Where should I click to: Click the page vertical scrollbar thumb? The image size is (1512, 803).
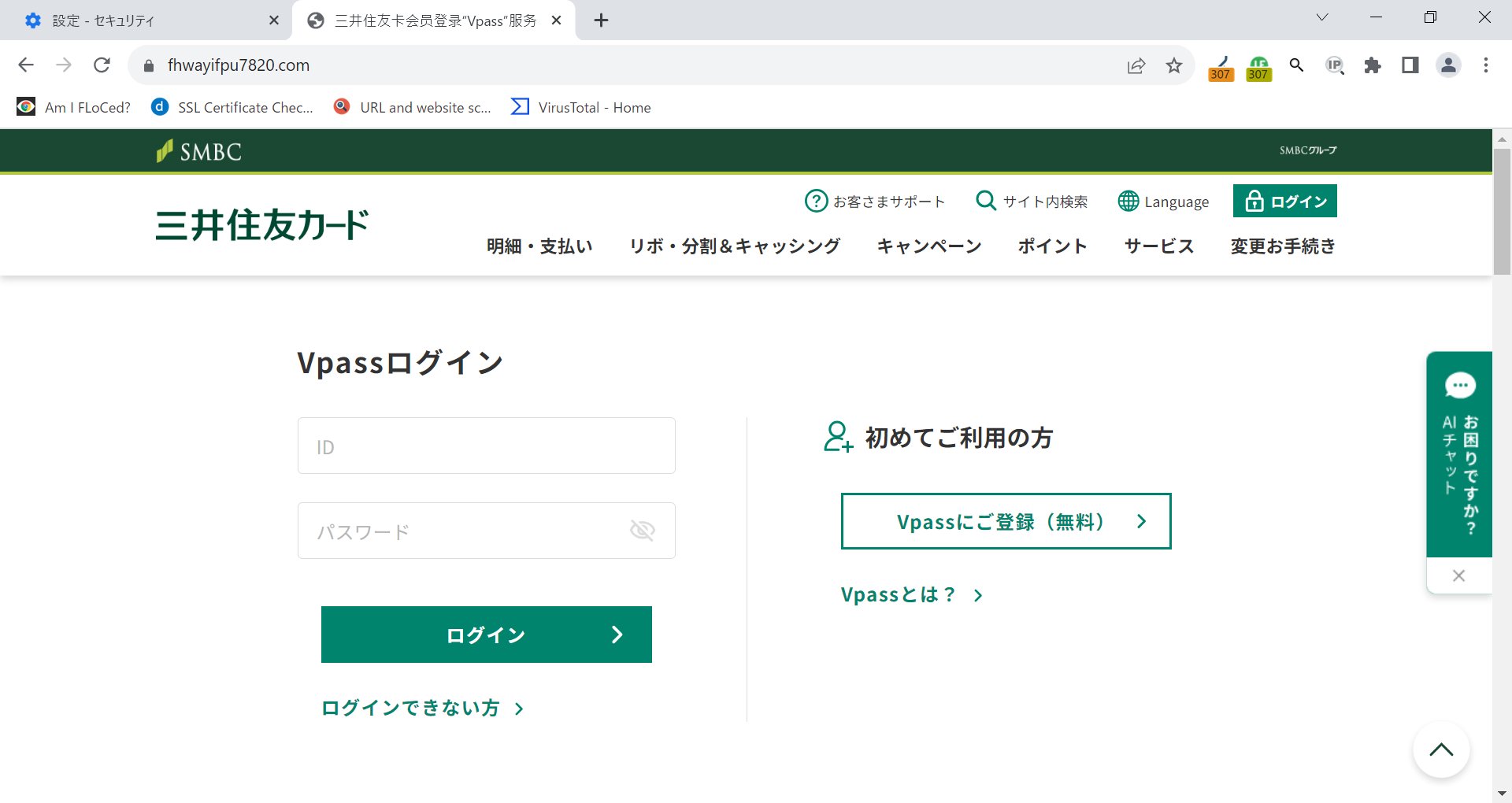(1502, 211)
